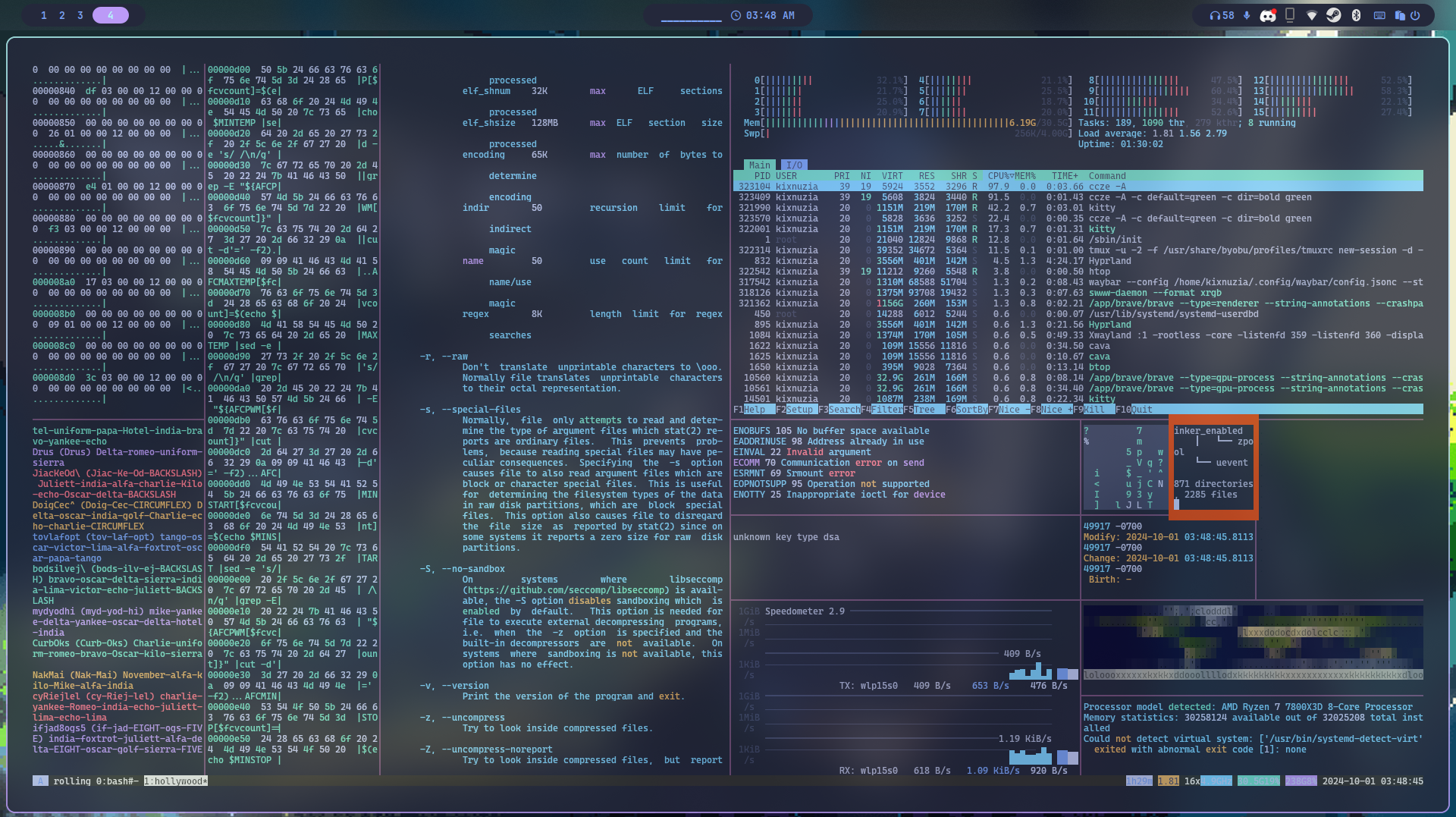1456x817 pixels.
Task: Click F3 Search in htop footer
Action: 839,410
